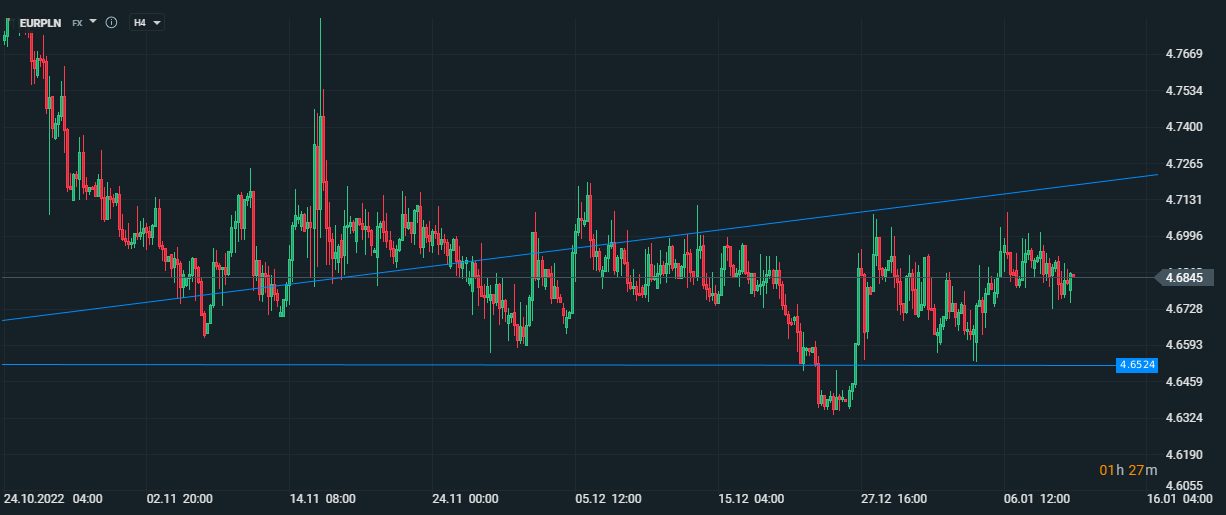Select the 4.6524 horizontal line price tag

(x=1136, y=365)
